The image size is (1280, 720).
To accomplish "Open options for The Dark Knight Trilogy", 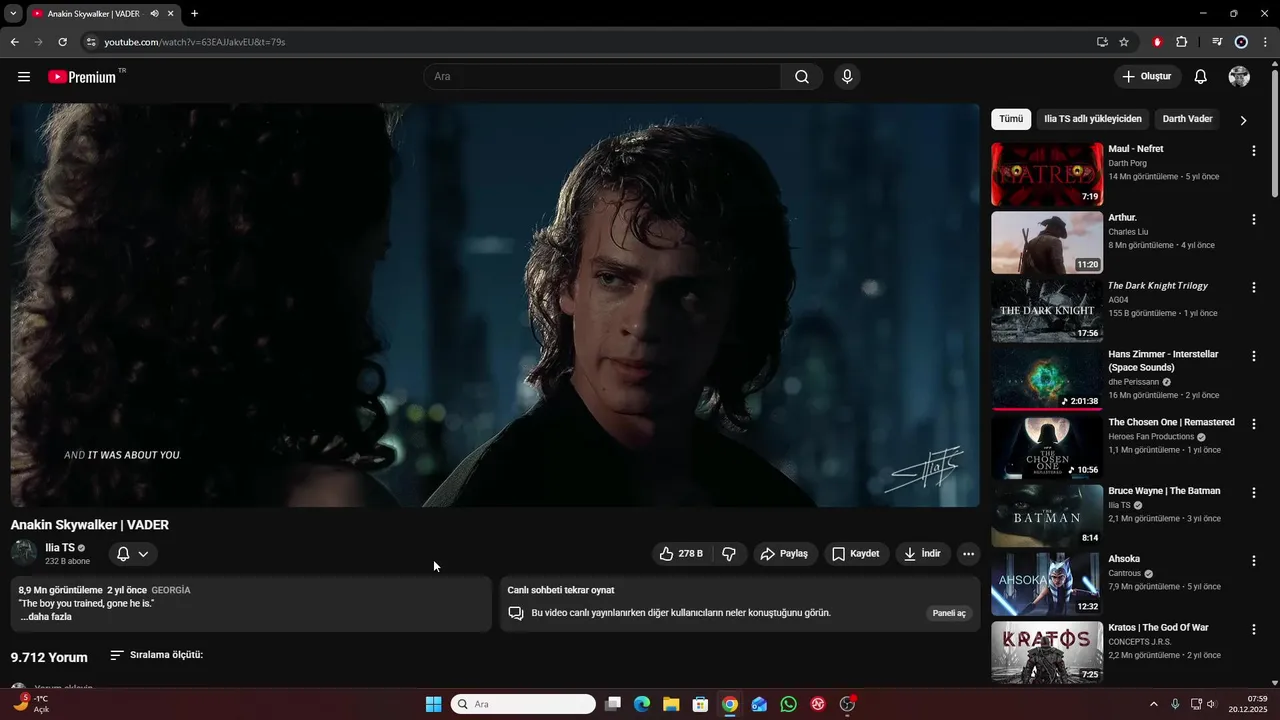I will pyautogui.click(x=1254, y=287).
